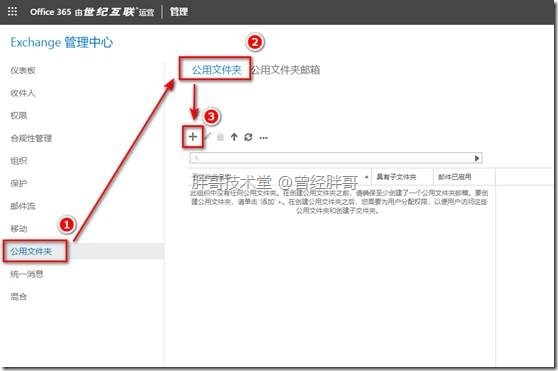
Task: Open the more options ellipsis menu
Action: pyautogui.click(x=263, y=138)
